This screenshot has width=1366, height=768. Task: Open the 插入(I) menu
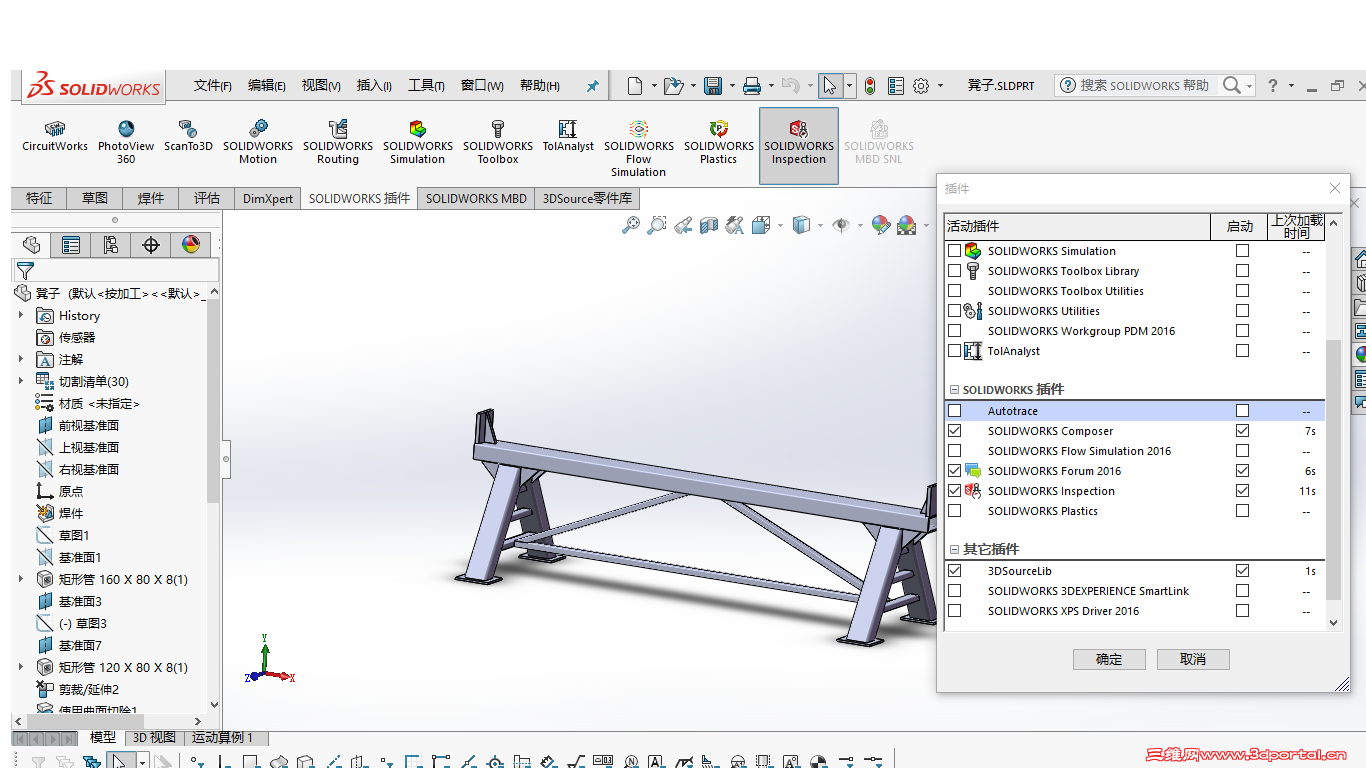click(x=374, y=86)
